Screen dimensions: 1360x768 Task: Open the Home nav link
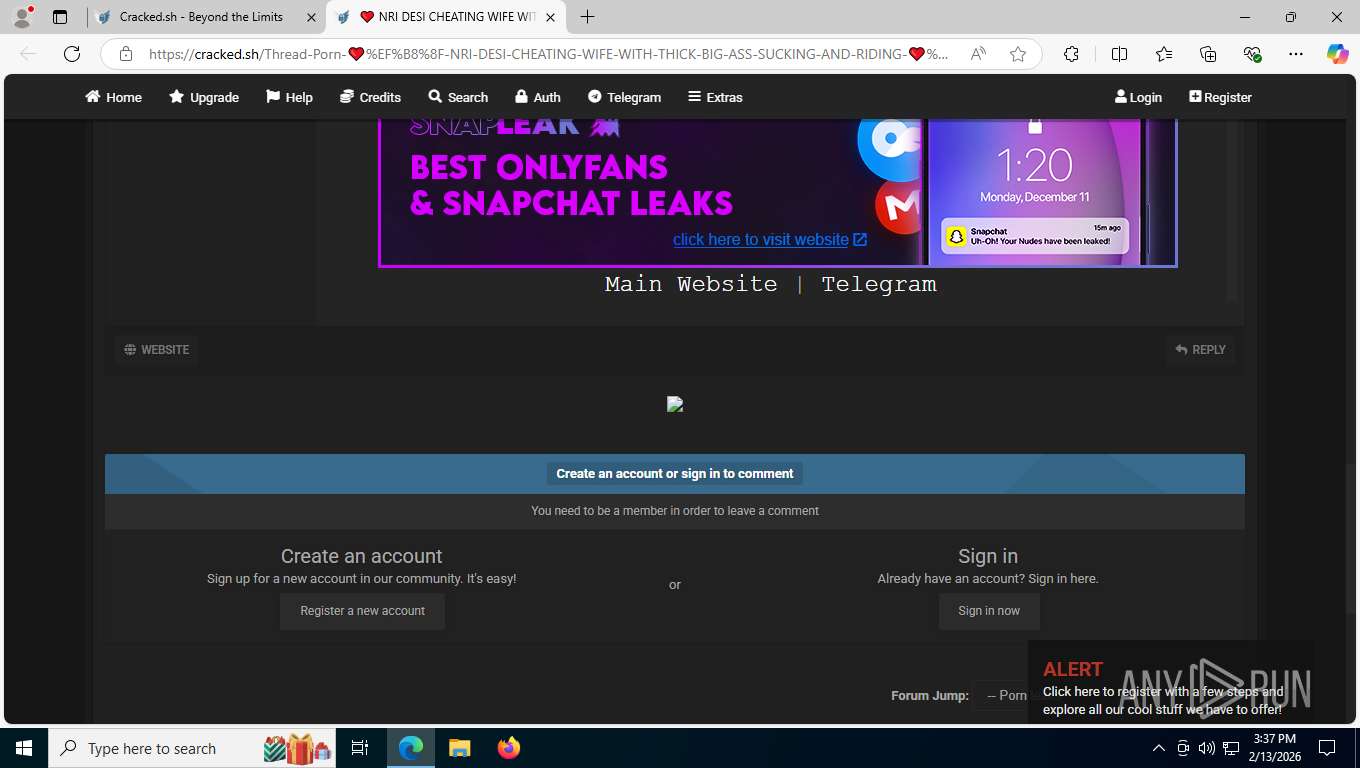coord(113,97)
